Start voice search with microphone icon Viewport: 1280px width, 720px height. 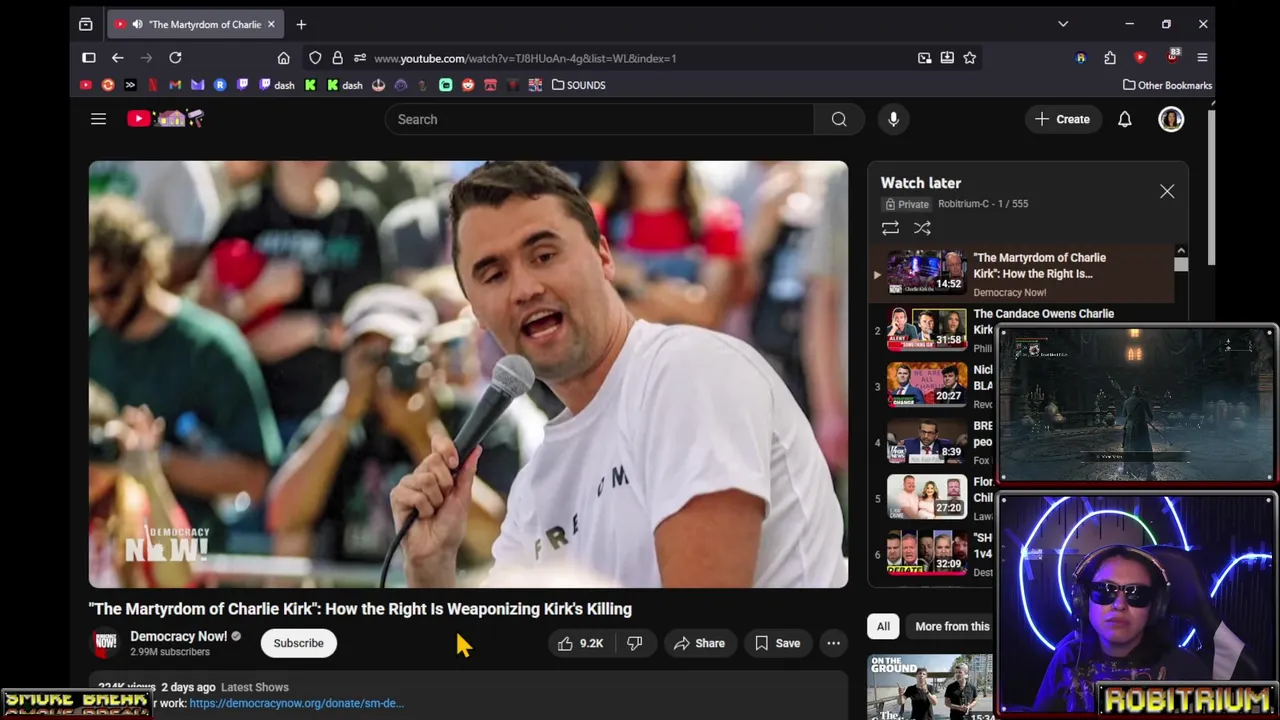pyautogui.click(x=893, y=119)
